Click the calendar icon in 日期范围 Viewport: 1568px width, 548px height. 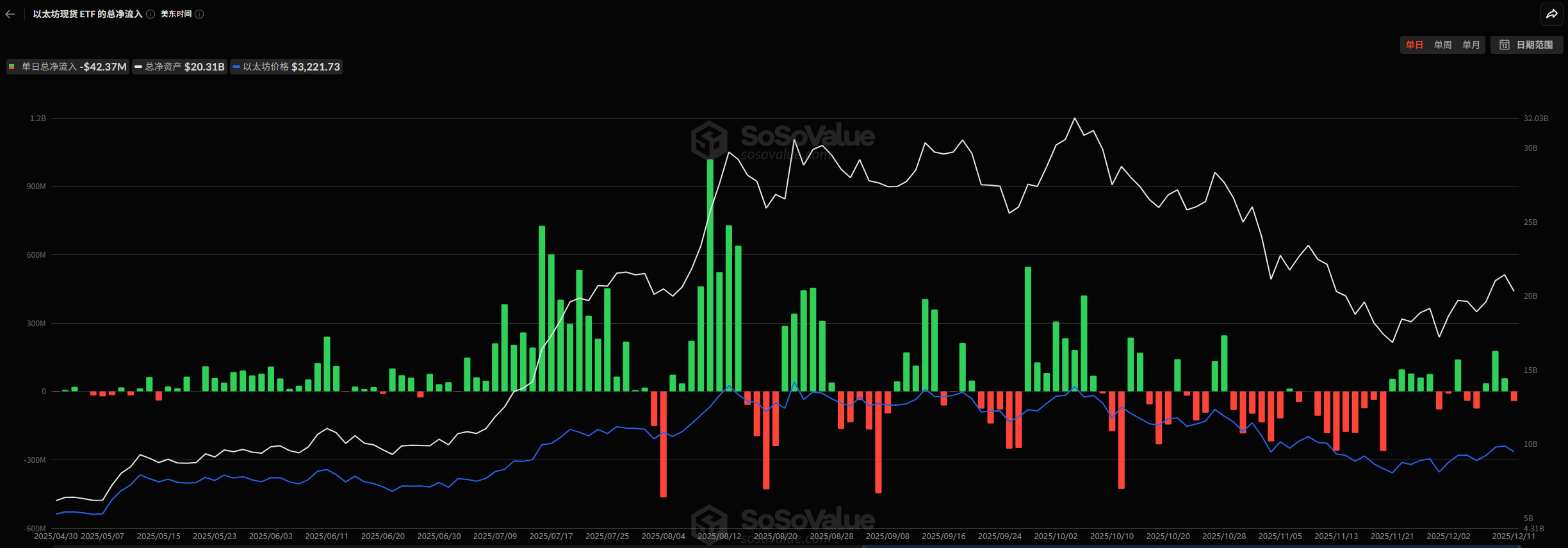[1505, 45]
